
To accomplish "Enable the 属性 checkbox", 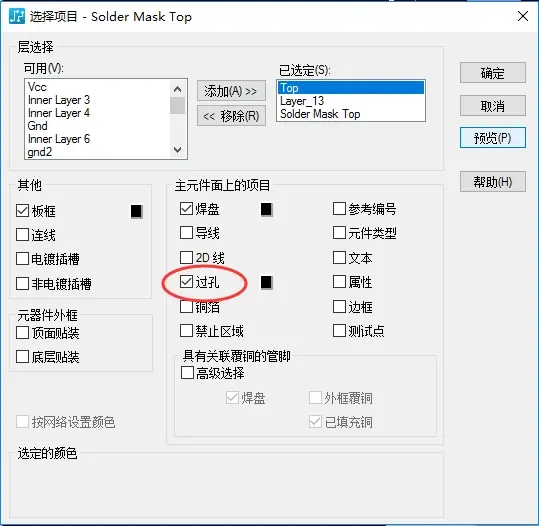I will click(x=339, y=282).
